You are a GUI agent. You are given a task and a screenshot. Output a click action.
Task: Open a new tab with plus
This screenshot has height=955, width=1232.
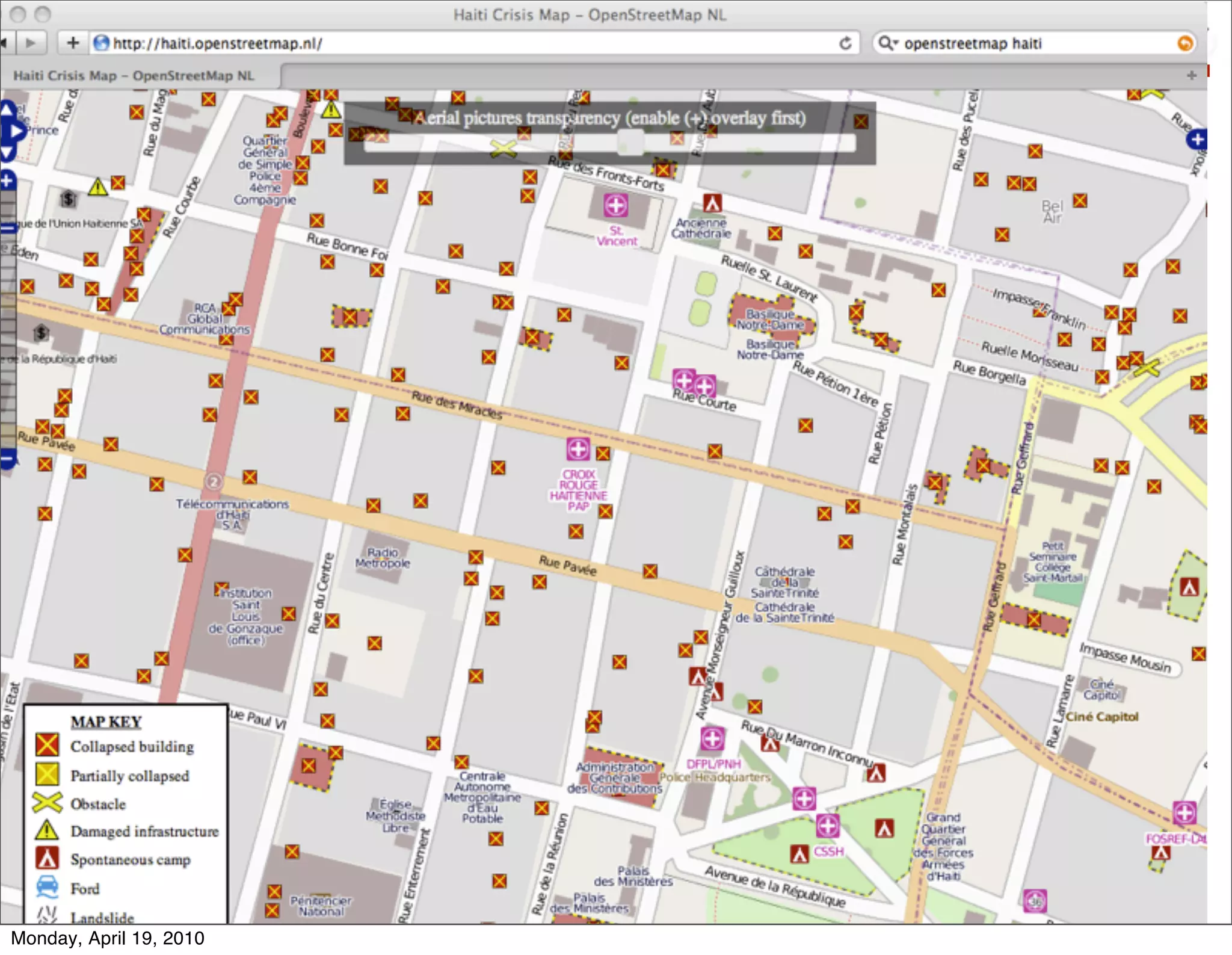[1191, 75]
